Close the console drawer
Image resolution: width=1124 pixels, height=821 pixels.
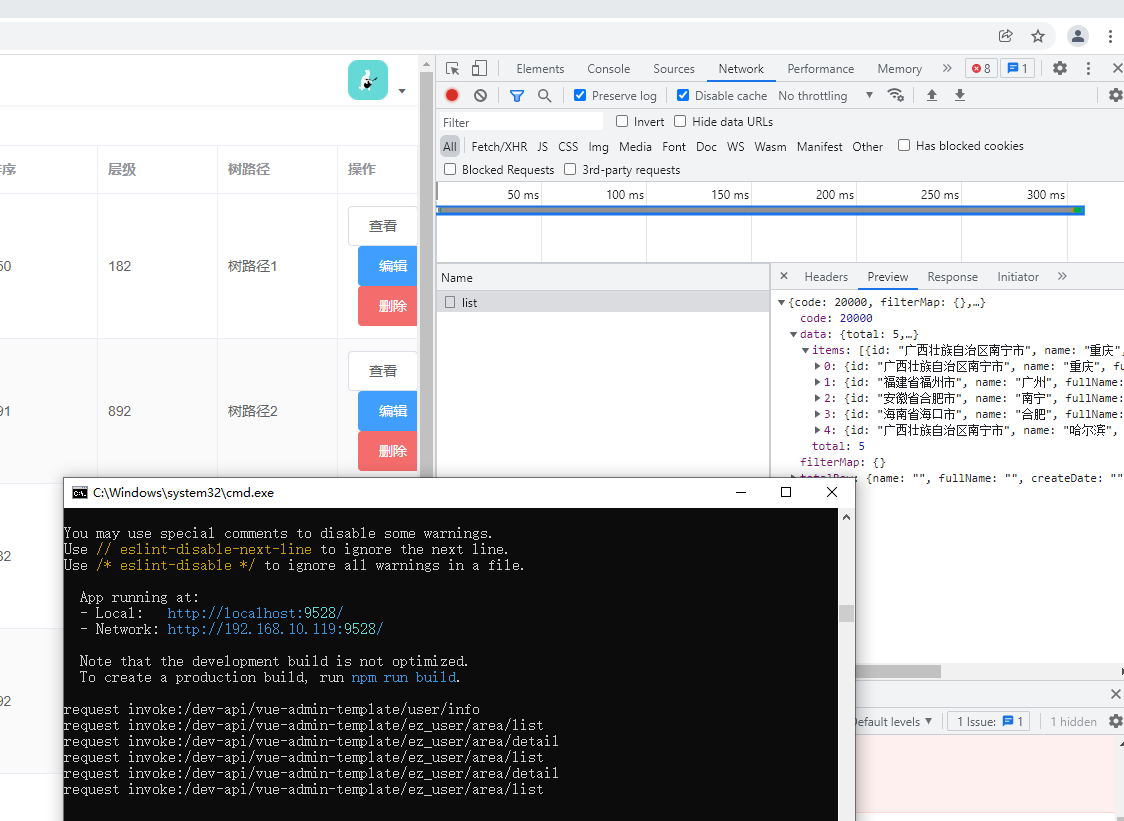1115,693
